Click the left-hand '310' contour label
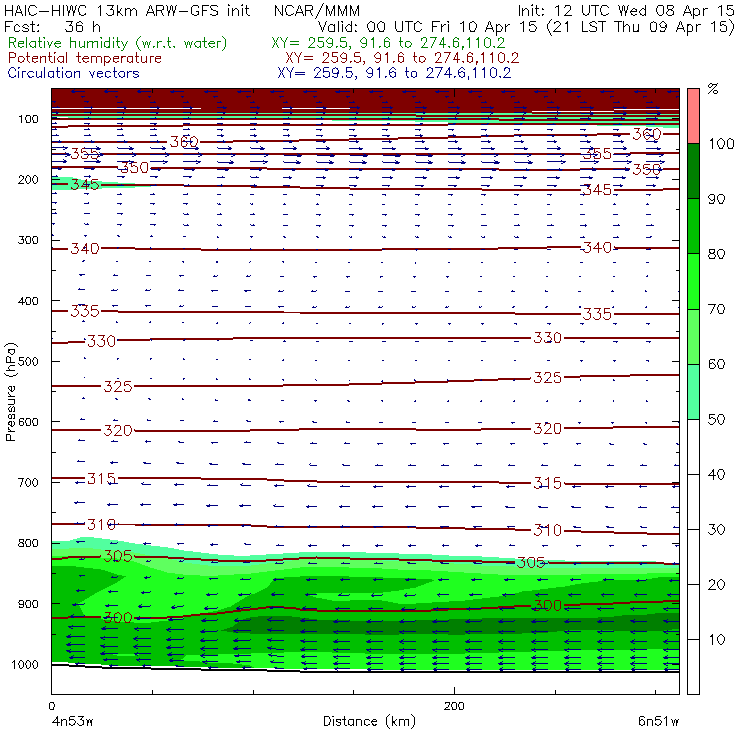This screenshot has height=740, width=740. click(101, 525)
